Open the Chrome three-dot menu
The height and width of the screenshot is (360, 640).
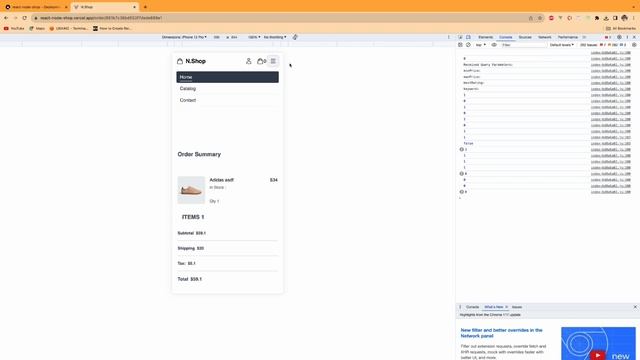(633, 18)
